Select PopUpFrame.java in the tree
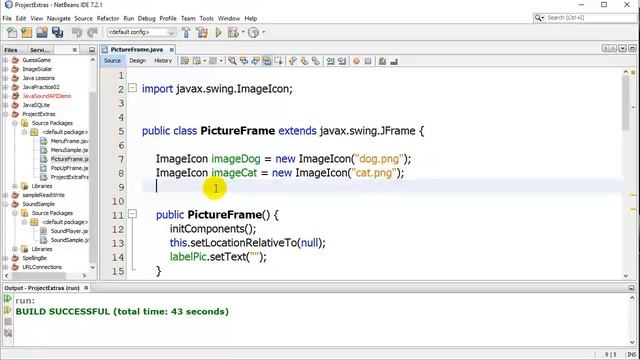 point(69,168)
